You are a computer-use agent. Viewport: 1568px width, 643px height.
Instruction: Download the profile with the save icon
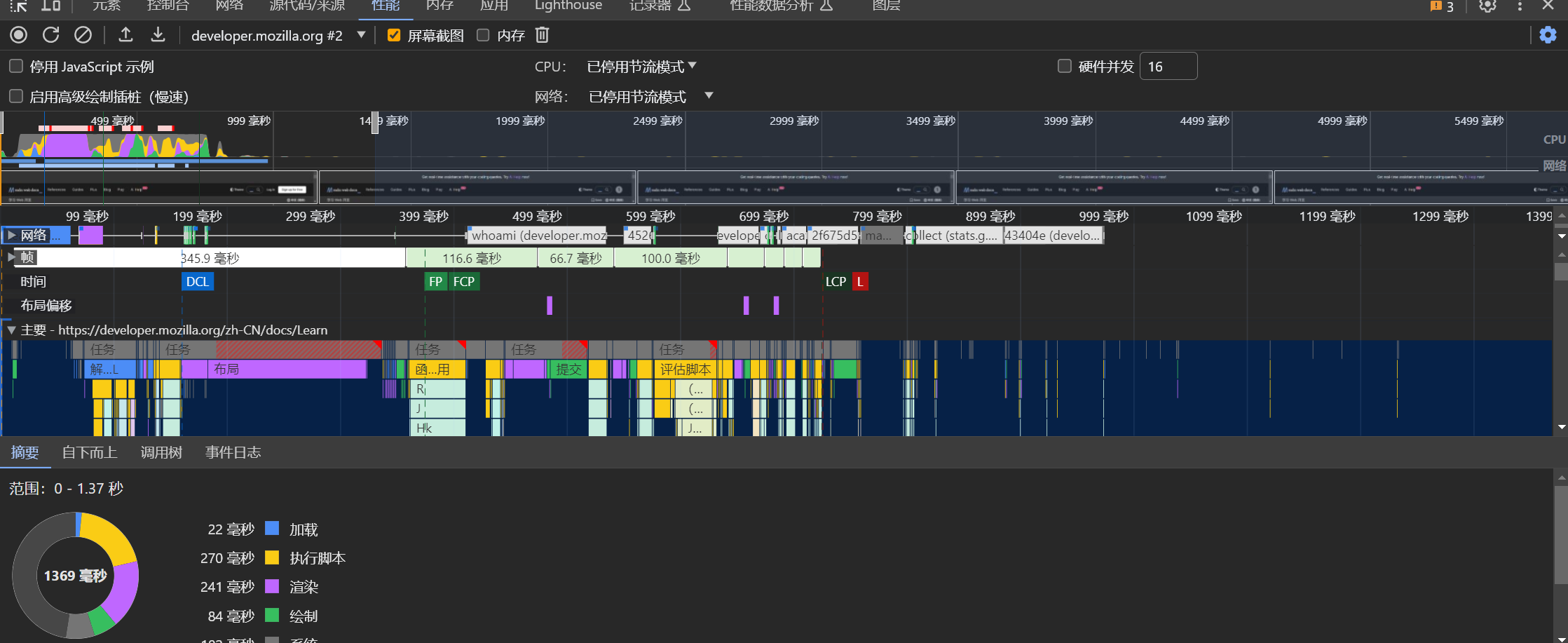[x=158, y=34]
